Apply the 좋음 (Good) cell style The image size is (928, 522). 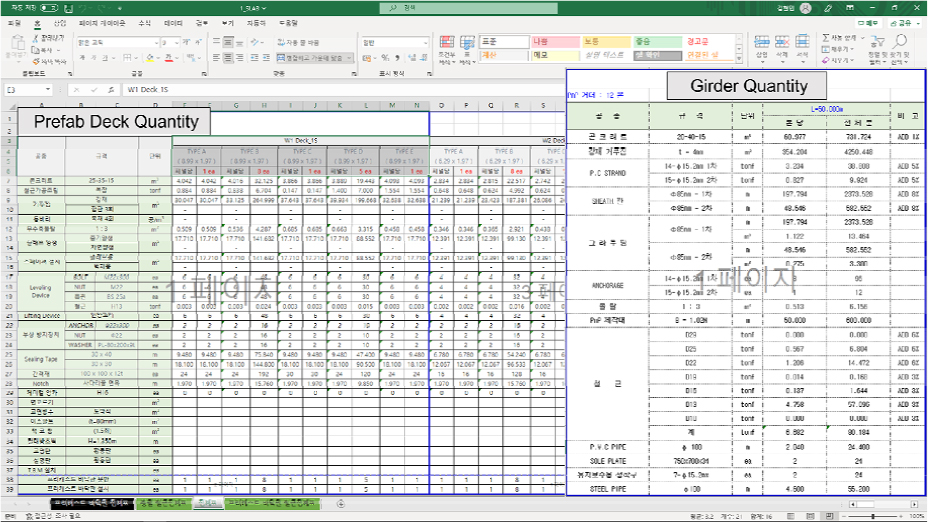(657, 41)
